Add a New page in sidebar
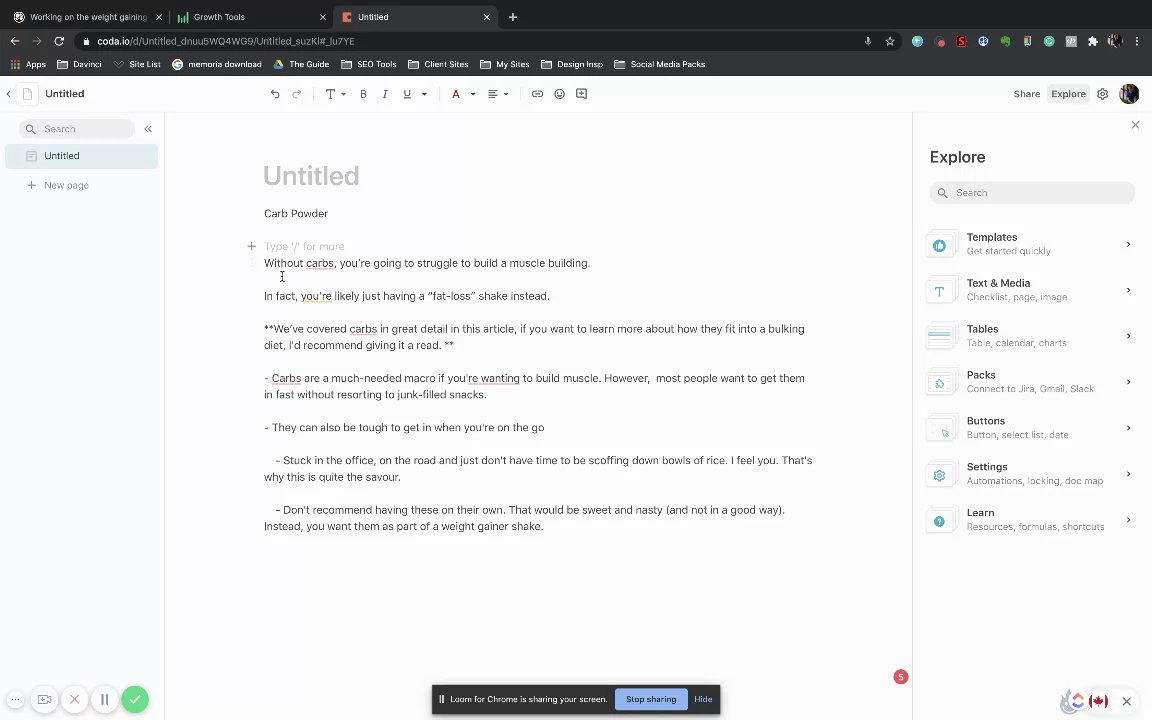This screenshot has height=720, width=1152. point(58,185)
